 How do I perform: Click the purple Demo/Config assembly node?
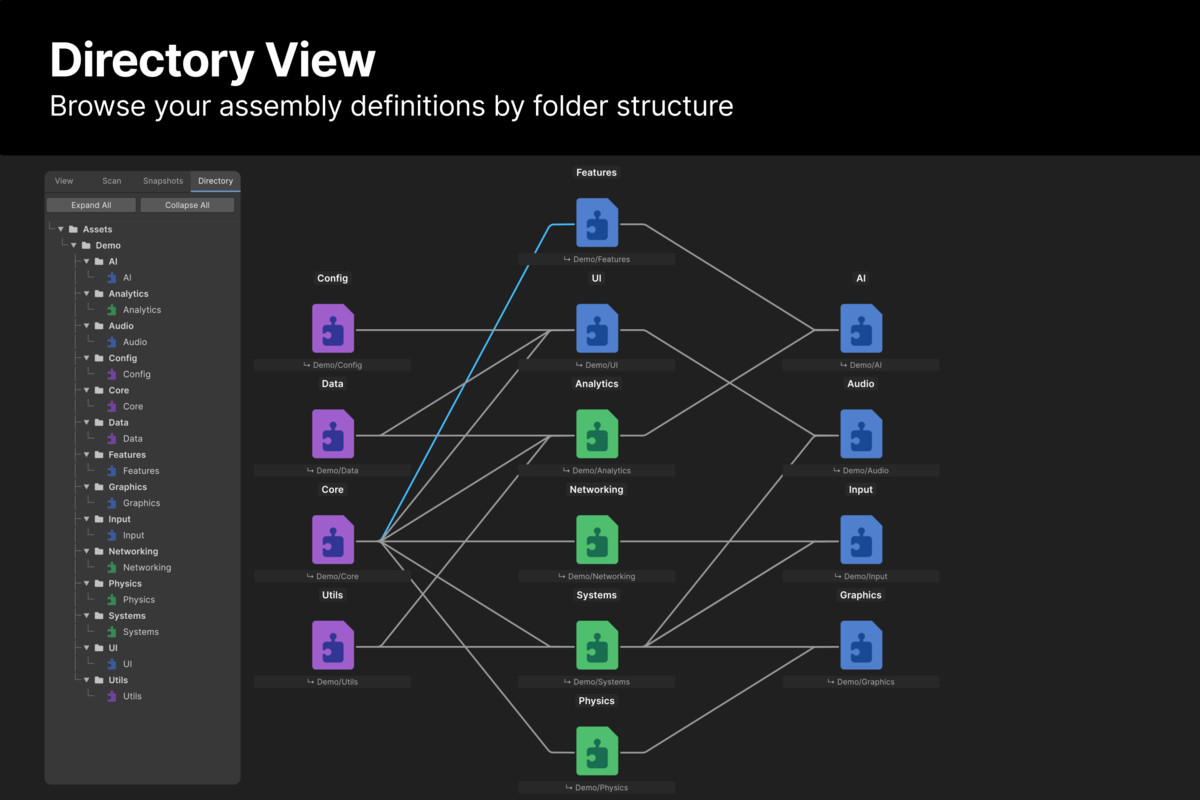pyautogui.click(x=332, y=328)
